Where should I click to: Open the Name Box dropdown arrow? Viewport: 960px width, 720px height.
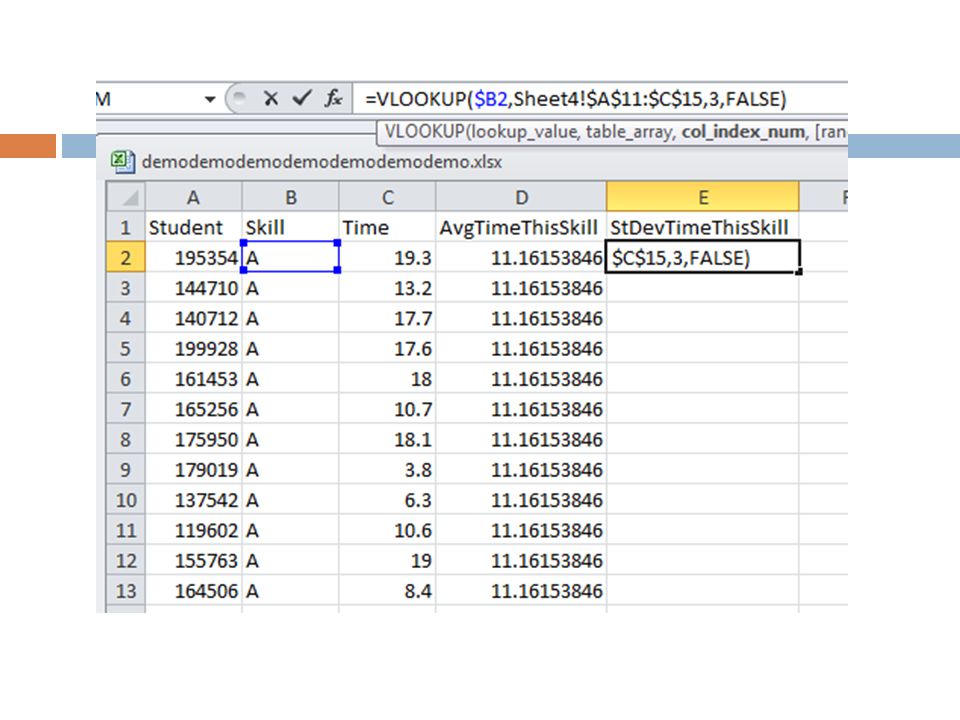coord(210,99)
